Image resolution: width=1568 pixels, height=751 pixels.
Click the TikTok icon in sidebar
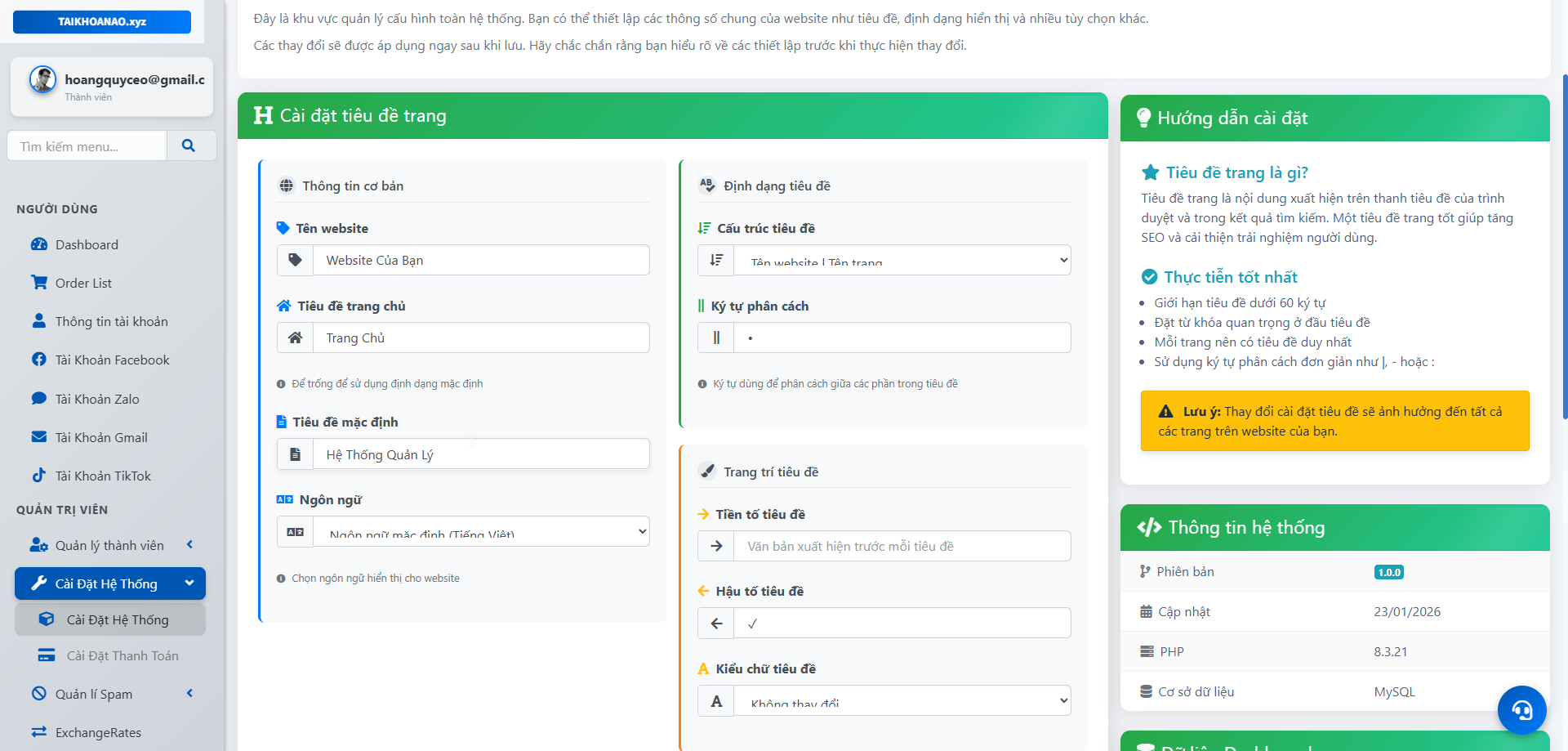(38, 476)
